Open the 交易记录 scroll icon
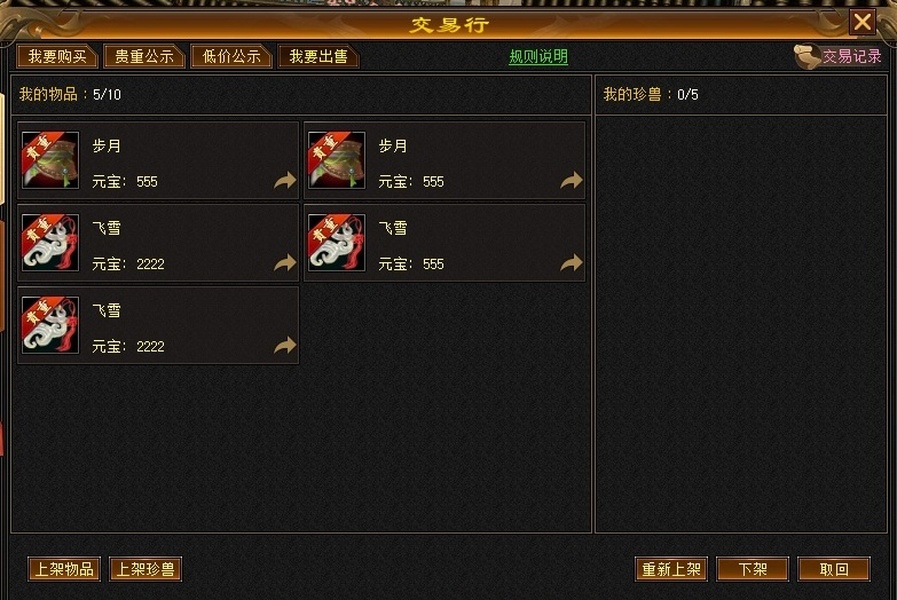Screen dimensions: 897x600 tap(807, 57)
